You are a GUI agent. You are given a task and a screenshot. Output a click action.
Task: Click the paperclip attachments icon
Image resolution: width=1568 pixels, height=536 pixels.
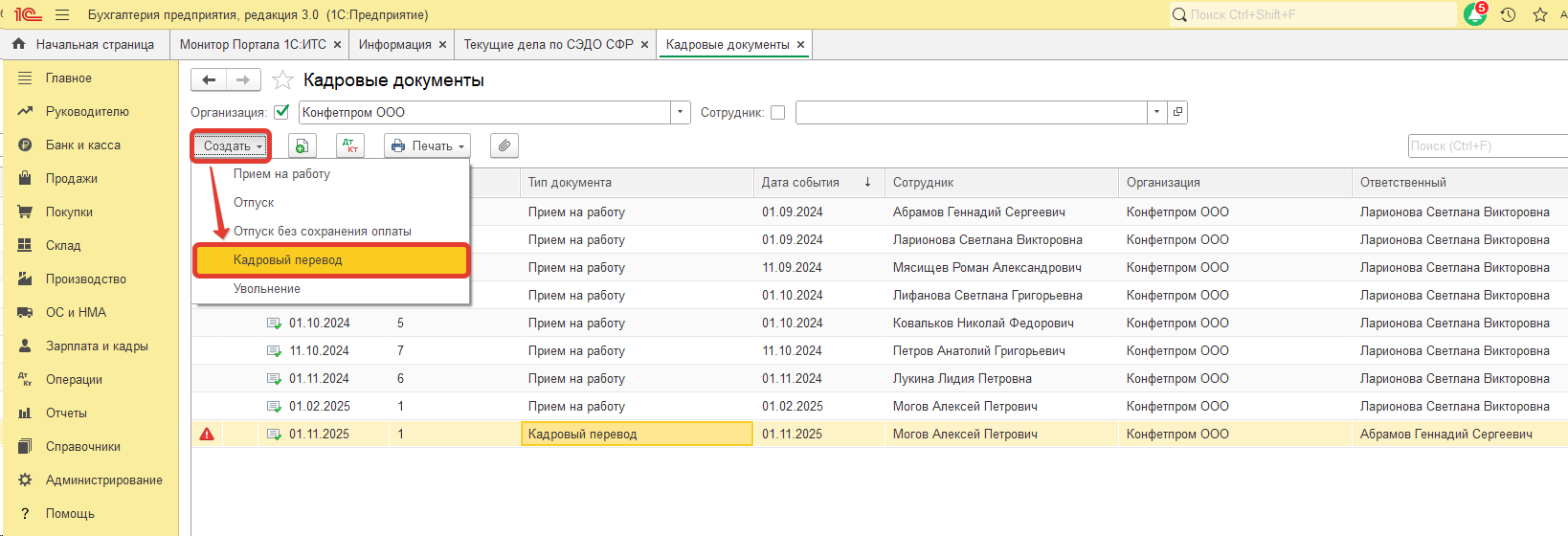(x=504, y=145)
